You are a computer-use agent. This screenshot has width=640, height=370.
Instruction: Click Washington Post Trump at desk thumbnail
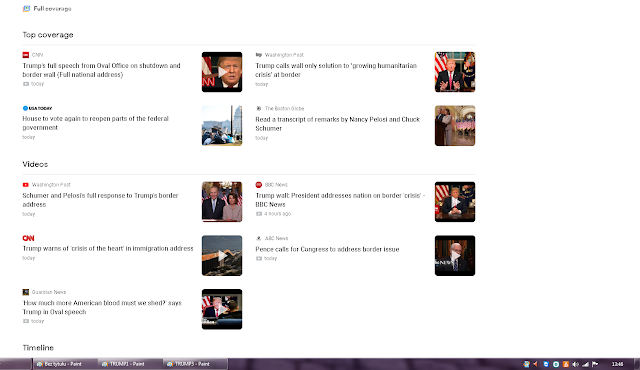pos(455,72)
